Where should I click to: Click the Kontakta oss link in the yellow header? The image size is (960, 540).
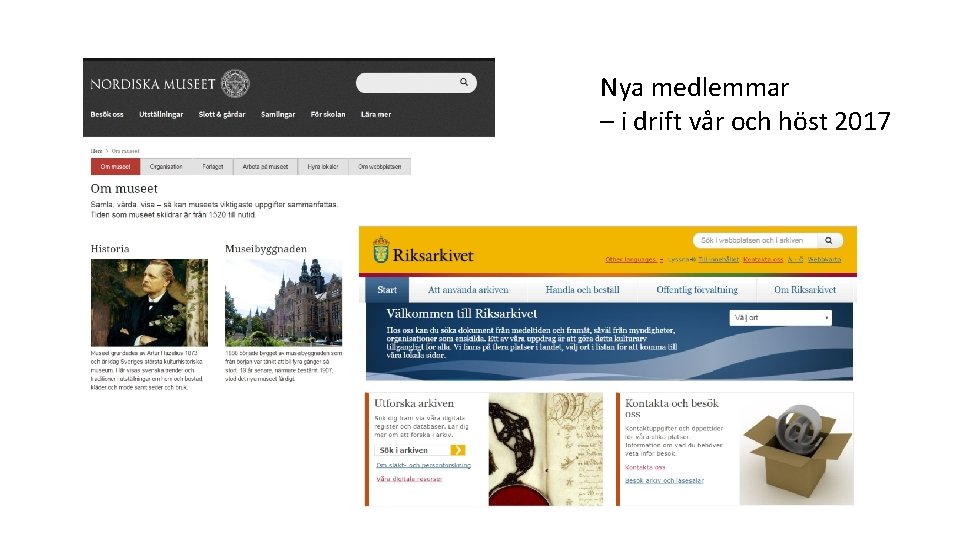[763, 260]
